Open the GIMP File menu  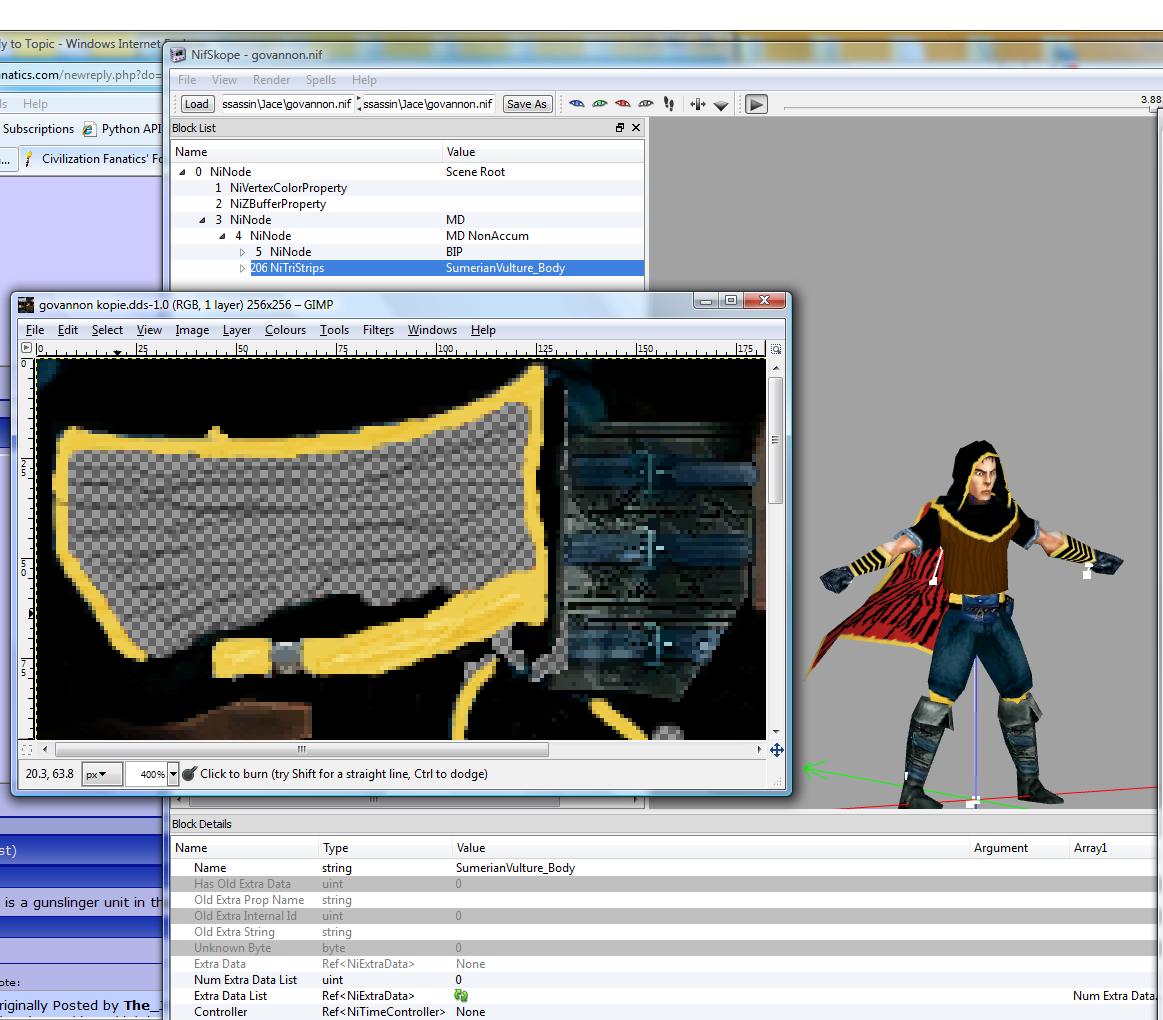(x=35, y=330)
